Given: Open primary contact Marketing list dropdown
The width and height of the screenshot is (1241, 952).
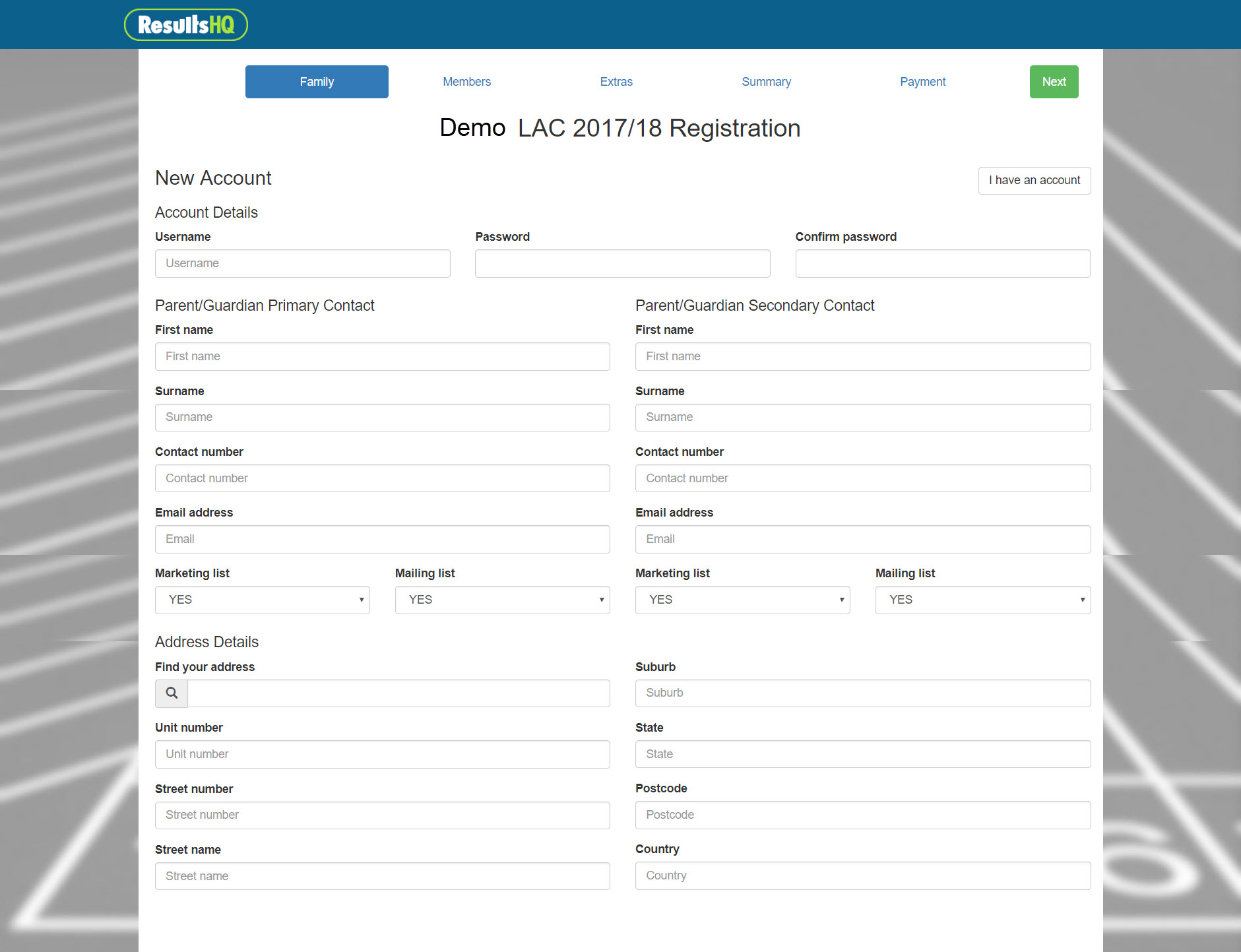Looking at the screenshot, I should (263, 600).
